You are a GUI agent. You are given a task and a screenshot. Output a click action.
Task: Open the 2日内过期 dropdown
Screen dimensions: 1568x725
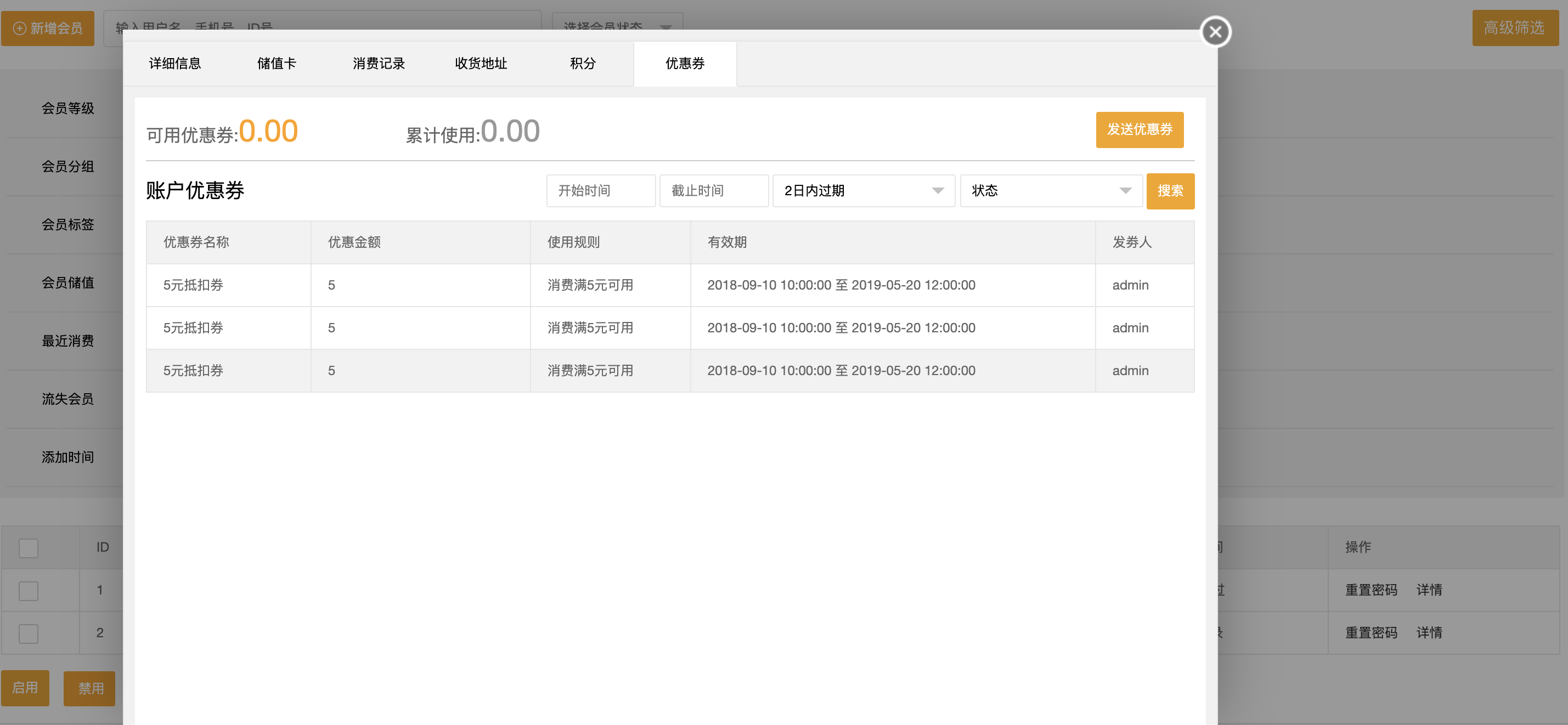864,191
